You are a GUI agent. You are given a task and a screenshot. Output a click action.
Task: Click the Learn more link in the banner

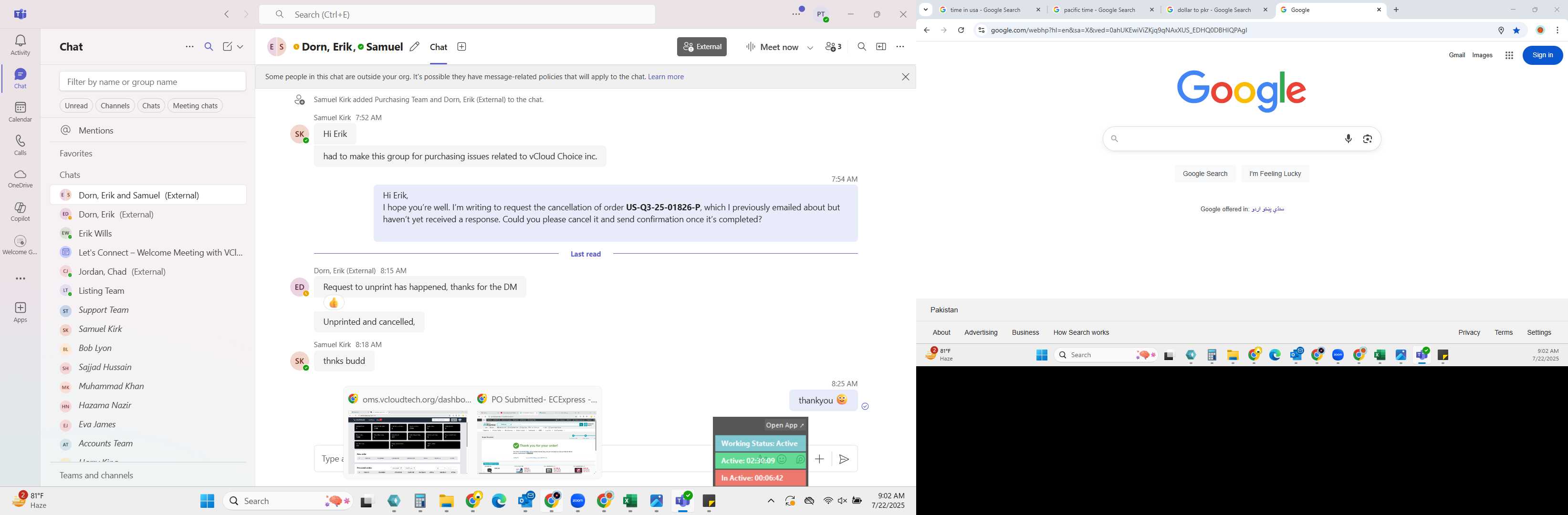665,77
